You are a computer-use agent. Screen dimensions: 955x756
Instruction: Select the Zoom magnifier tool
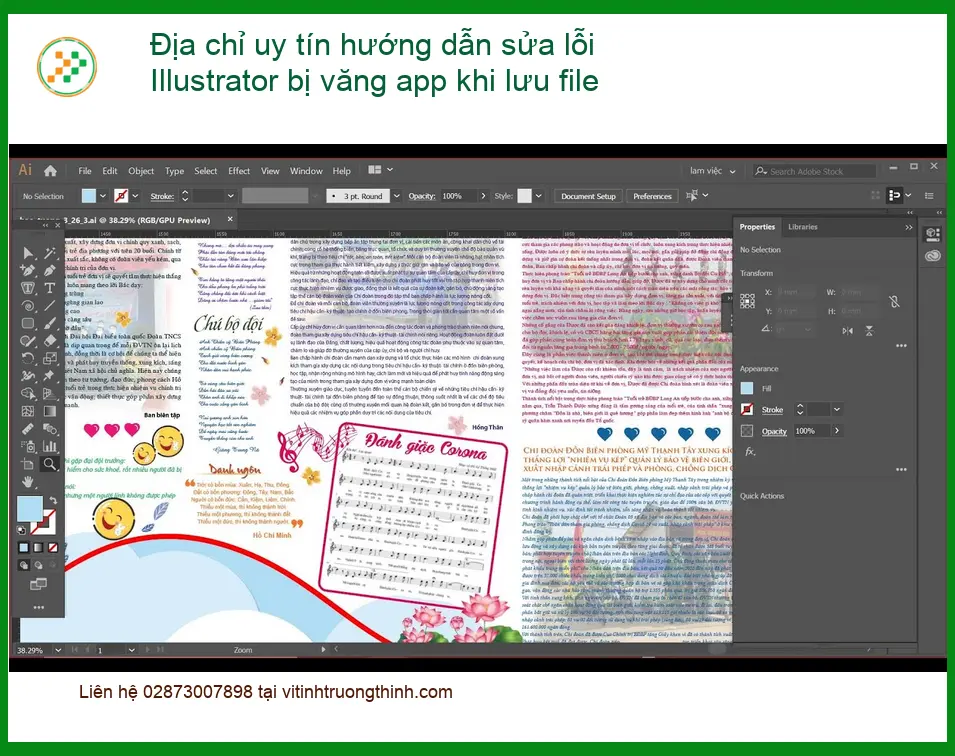coord(50,464)
